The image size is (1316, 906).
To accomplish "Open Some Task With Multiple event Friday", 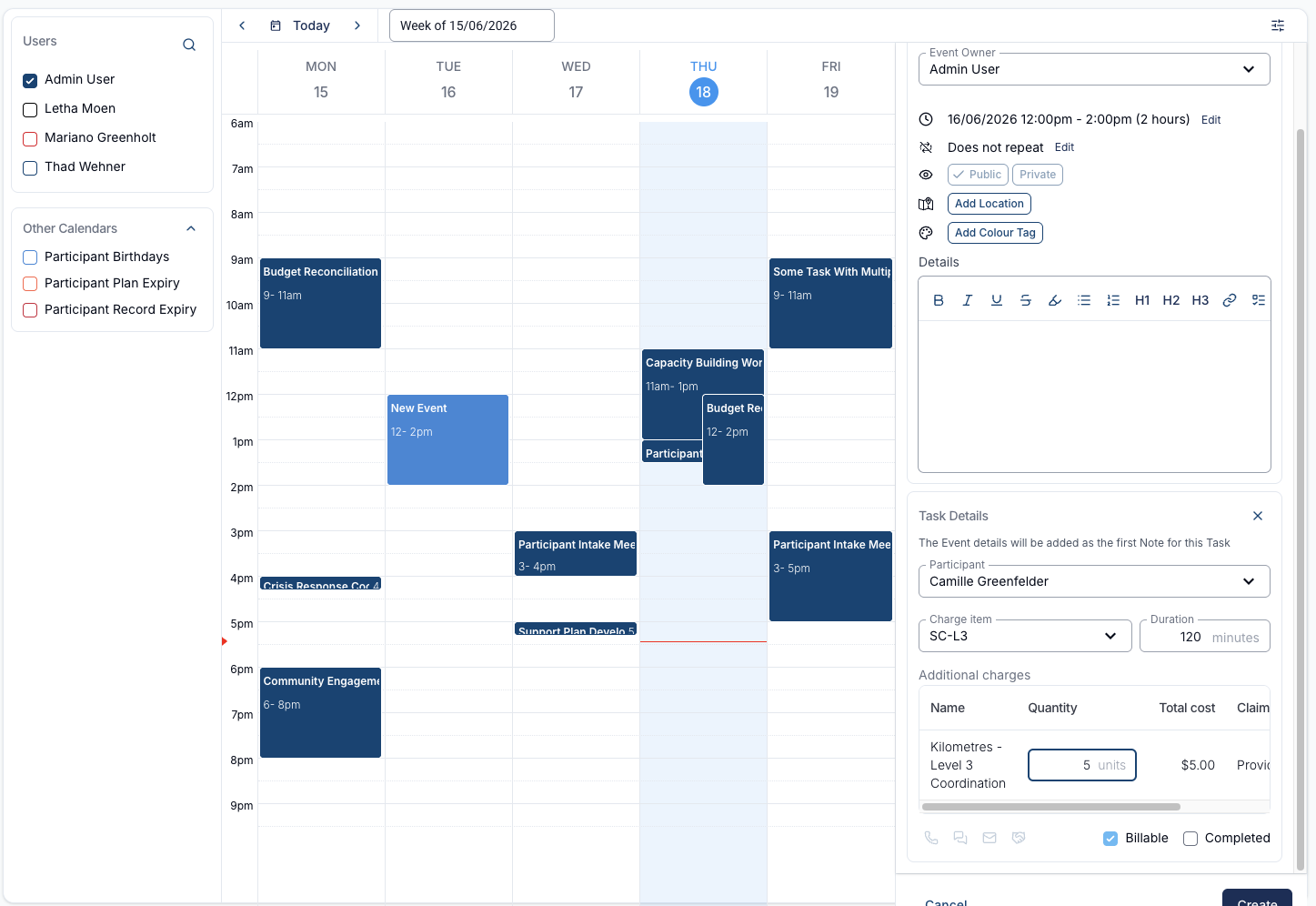I will pyautogui.click(x=830, y=303).
